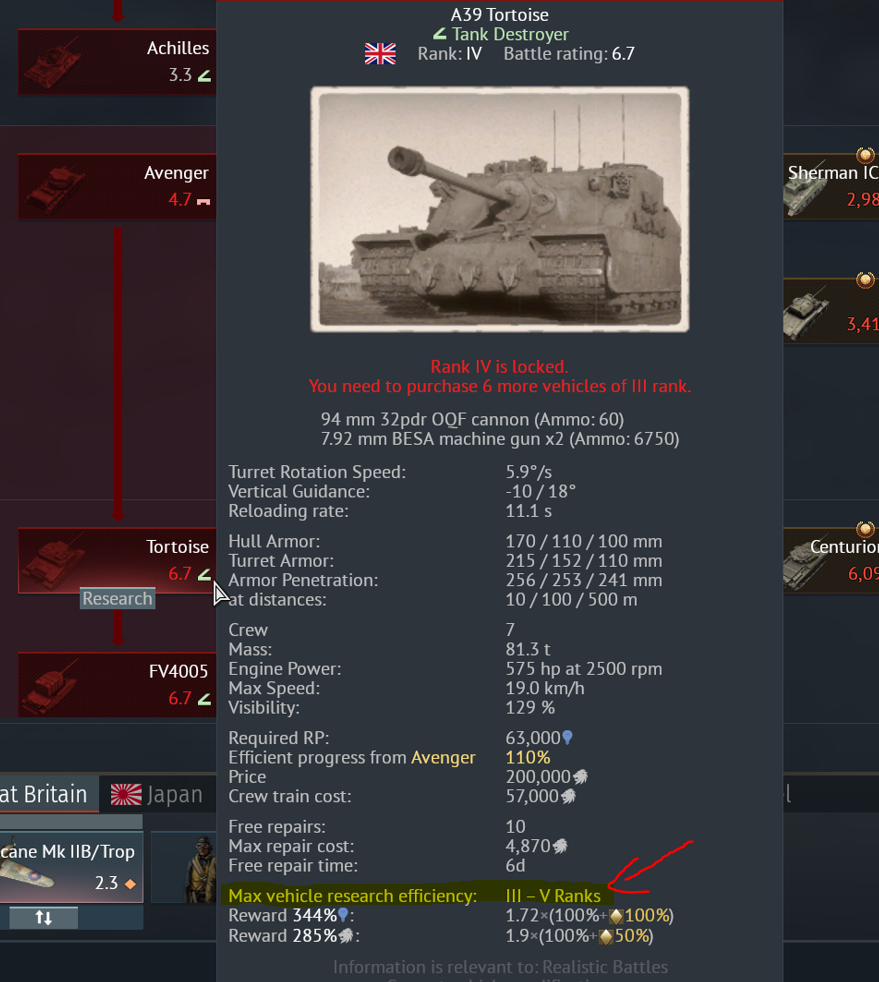The width and height of the screenshot is (879, 982).
Task: Switch to the Great Britain nation tab
Action: point(49,794)
